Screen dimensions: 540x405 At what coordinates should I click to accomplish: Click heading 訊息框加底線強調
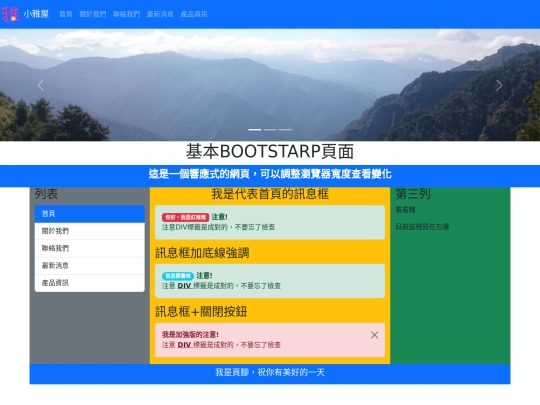coord(202,253)
